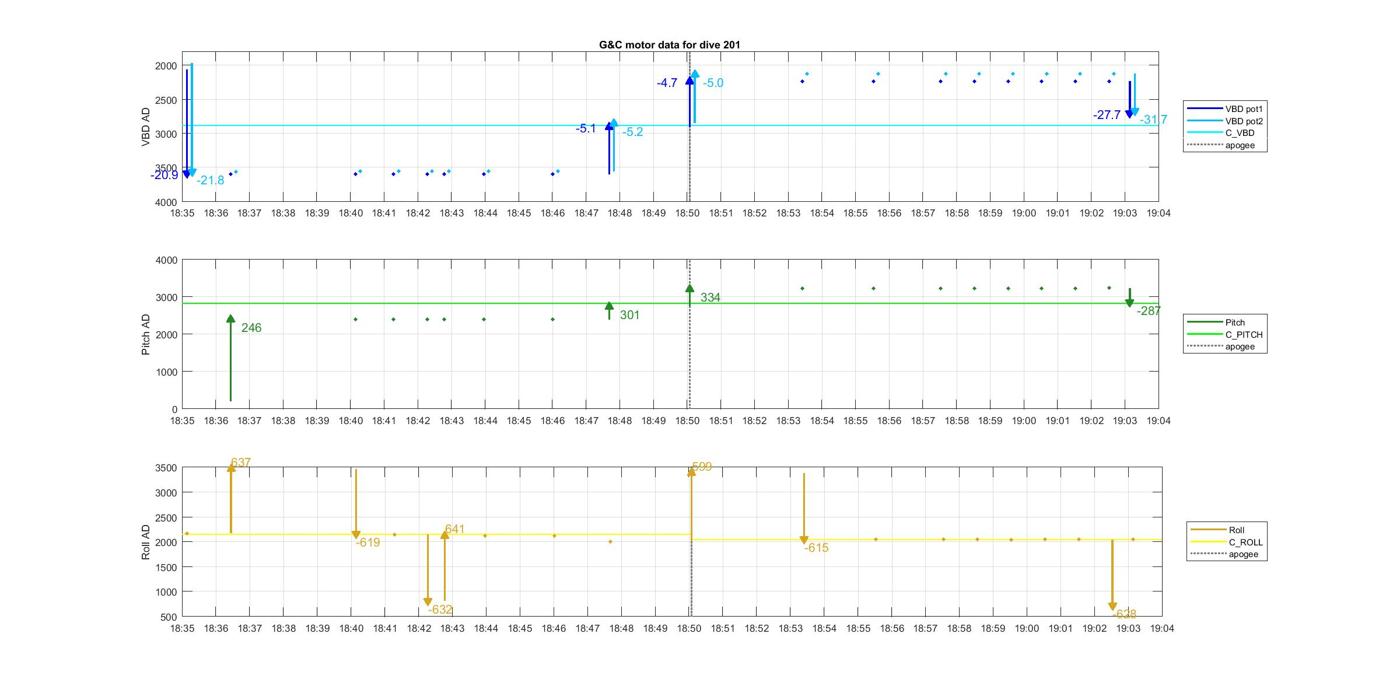Click the "Pitch AD" y-axis label
The width and height of the screenshot is (1400, 693).
(x=146, y=334)
